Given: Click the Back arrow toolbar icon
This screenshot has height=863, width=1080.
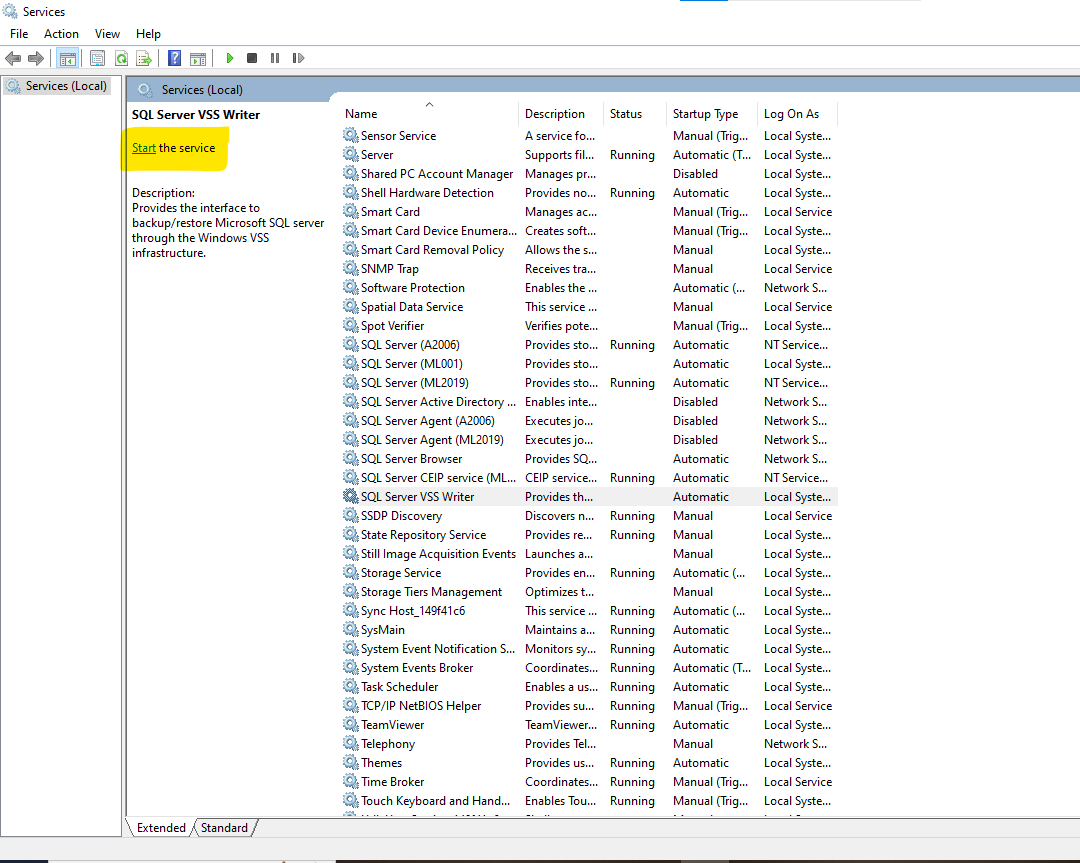Looking at the screenshot, I should click(13, 59).
